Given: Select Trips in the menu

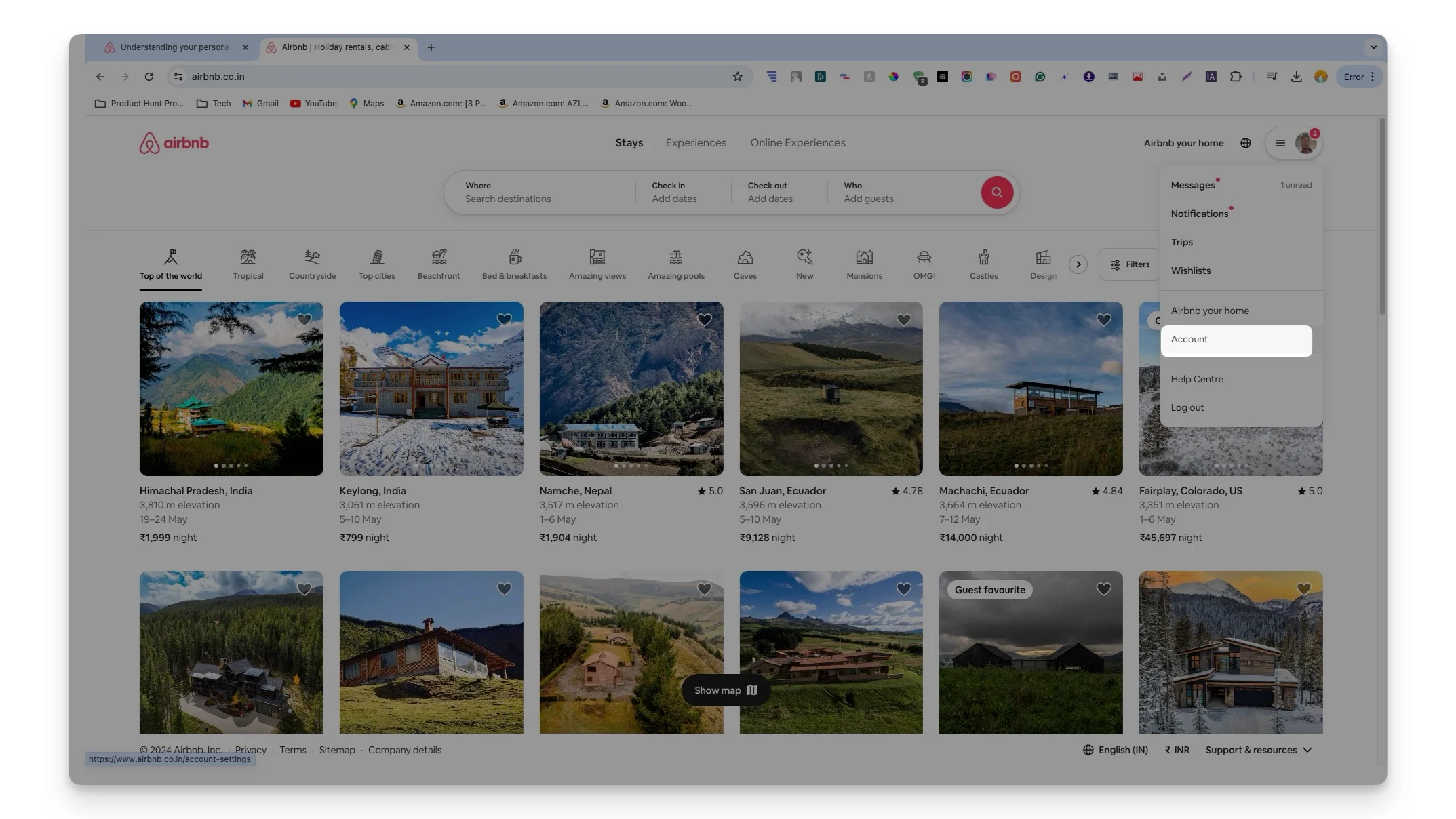Looking at the screenshot, I should [x=1240, y=242].
